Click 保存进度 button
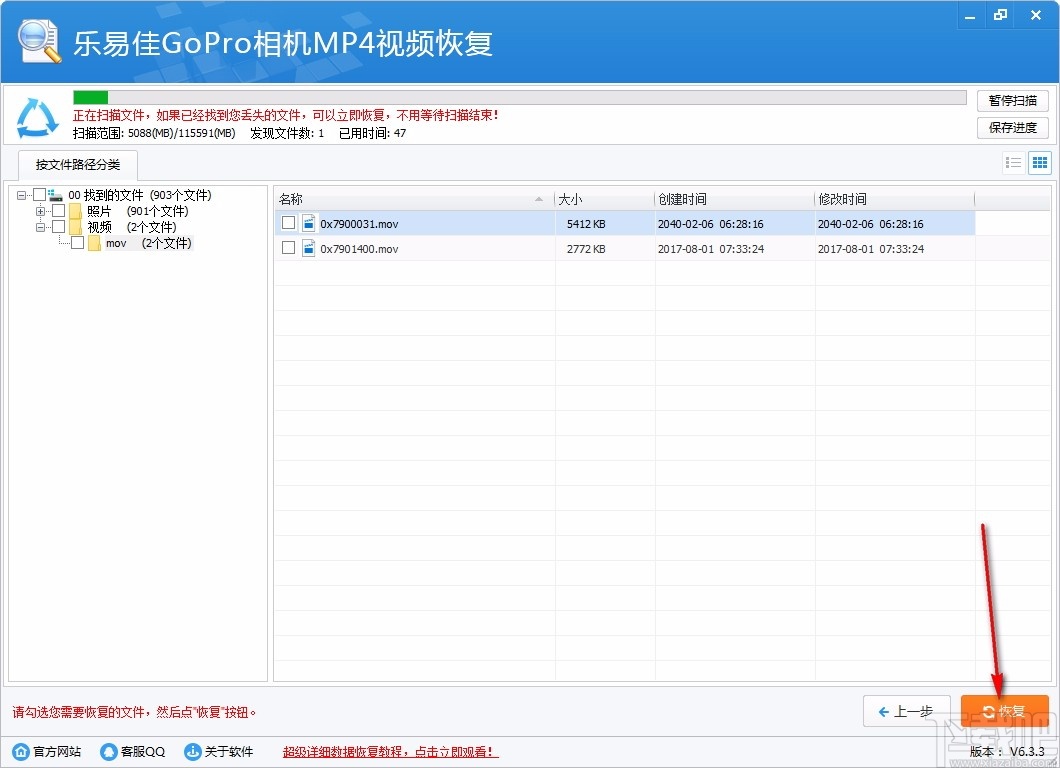Screen dimensions: 1060x768 pos(1013,128)
